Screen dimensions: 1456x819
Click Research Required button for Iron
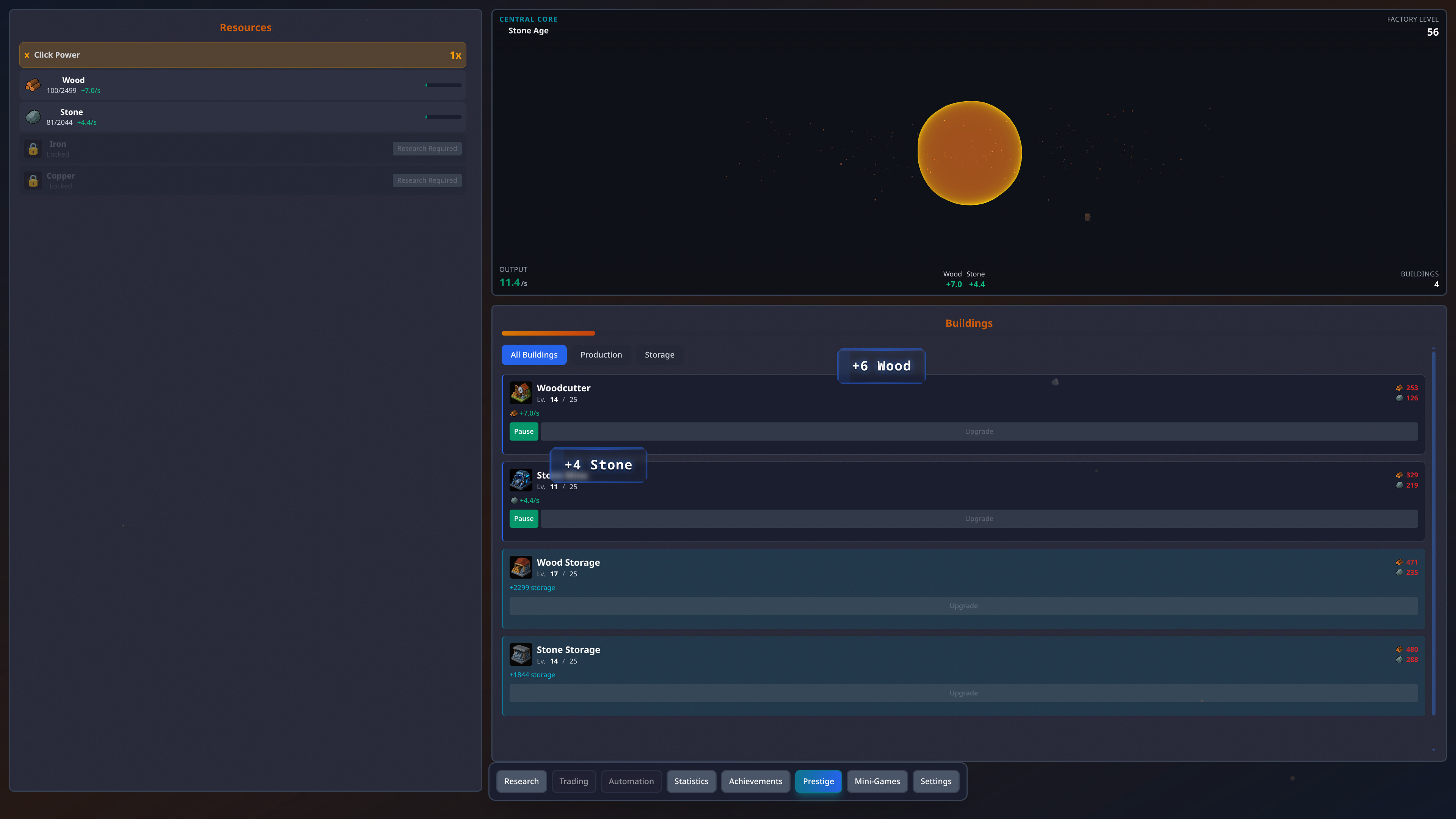tap(427, 149)
